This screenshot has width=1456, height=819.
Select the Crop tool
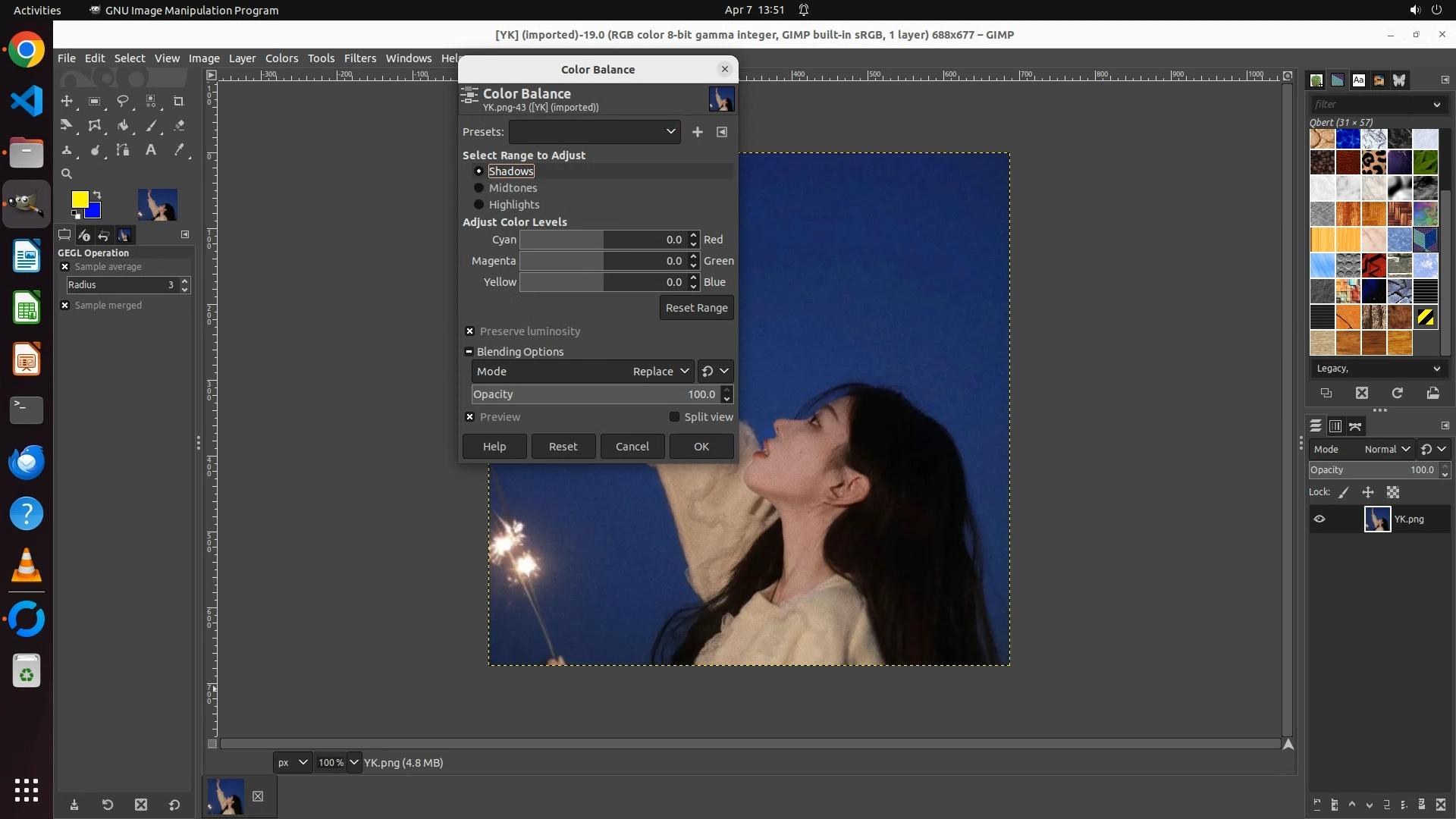179,101
